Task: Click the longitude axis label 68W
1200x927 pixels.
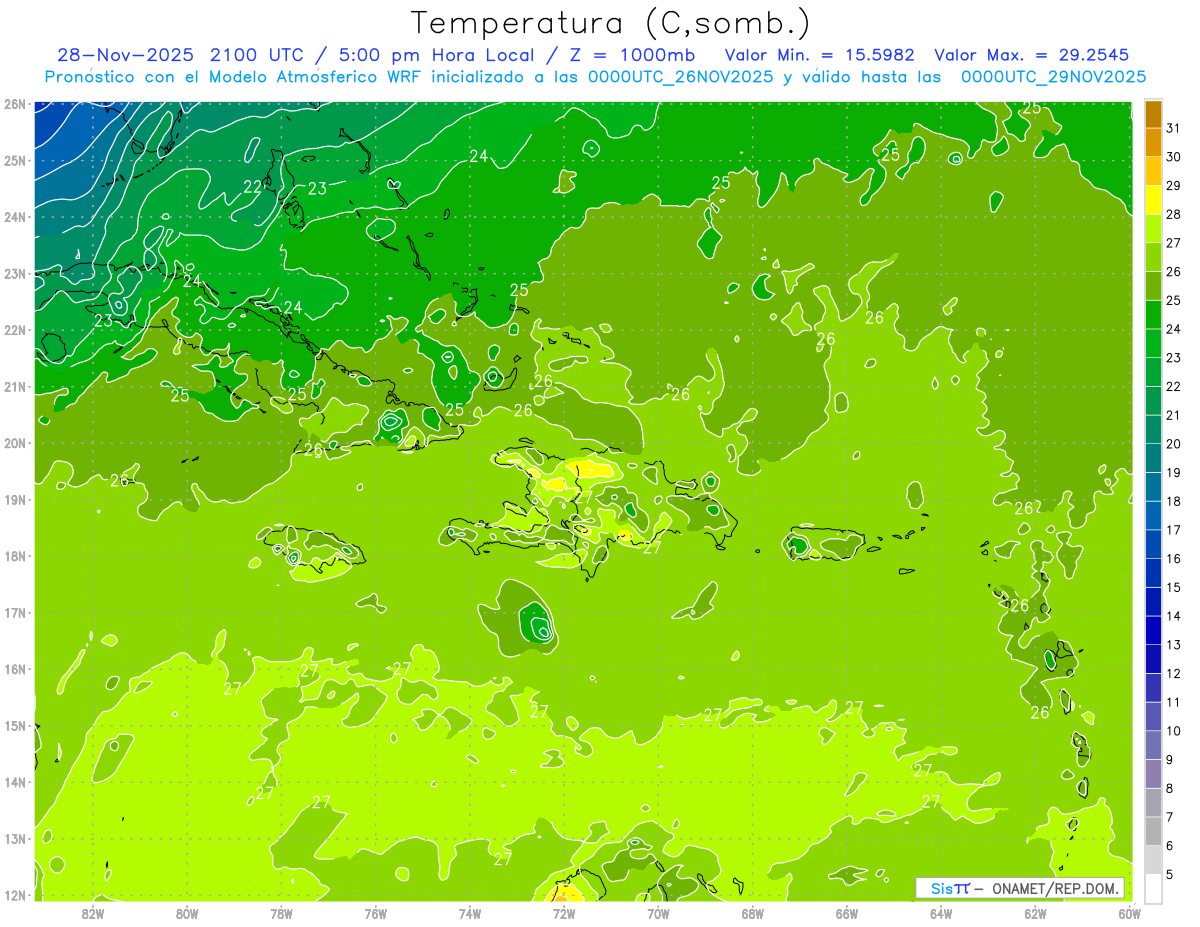Action: [753, 913]
